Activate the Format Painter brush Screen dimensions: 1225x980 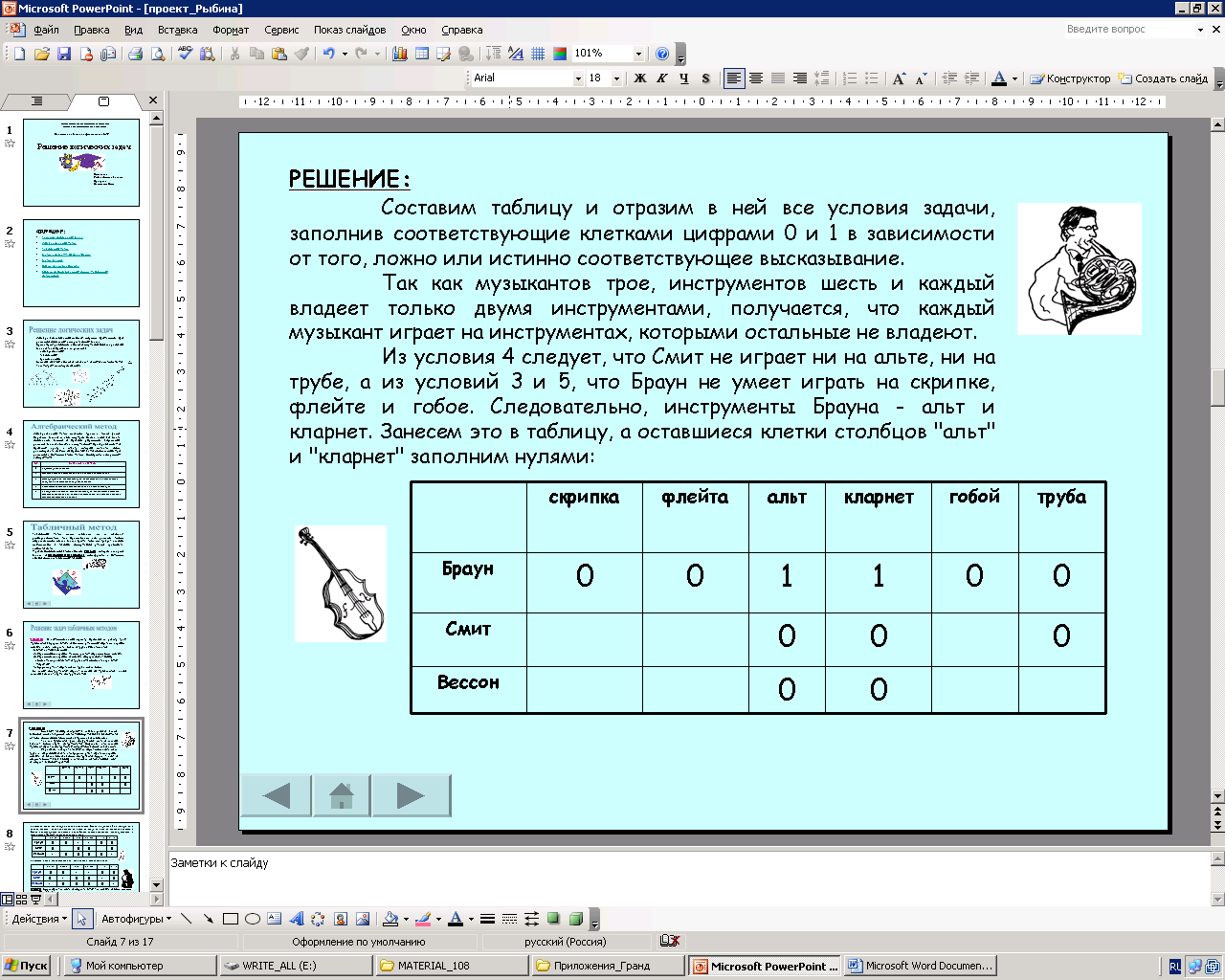(302, 54)
